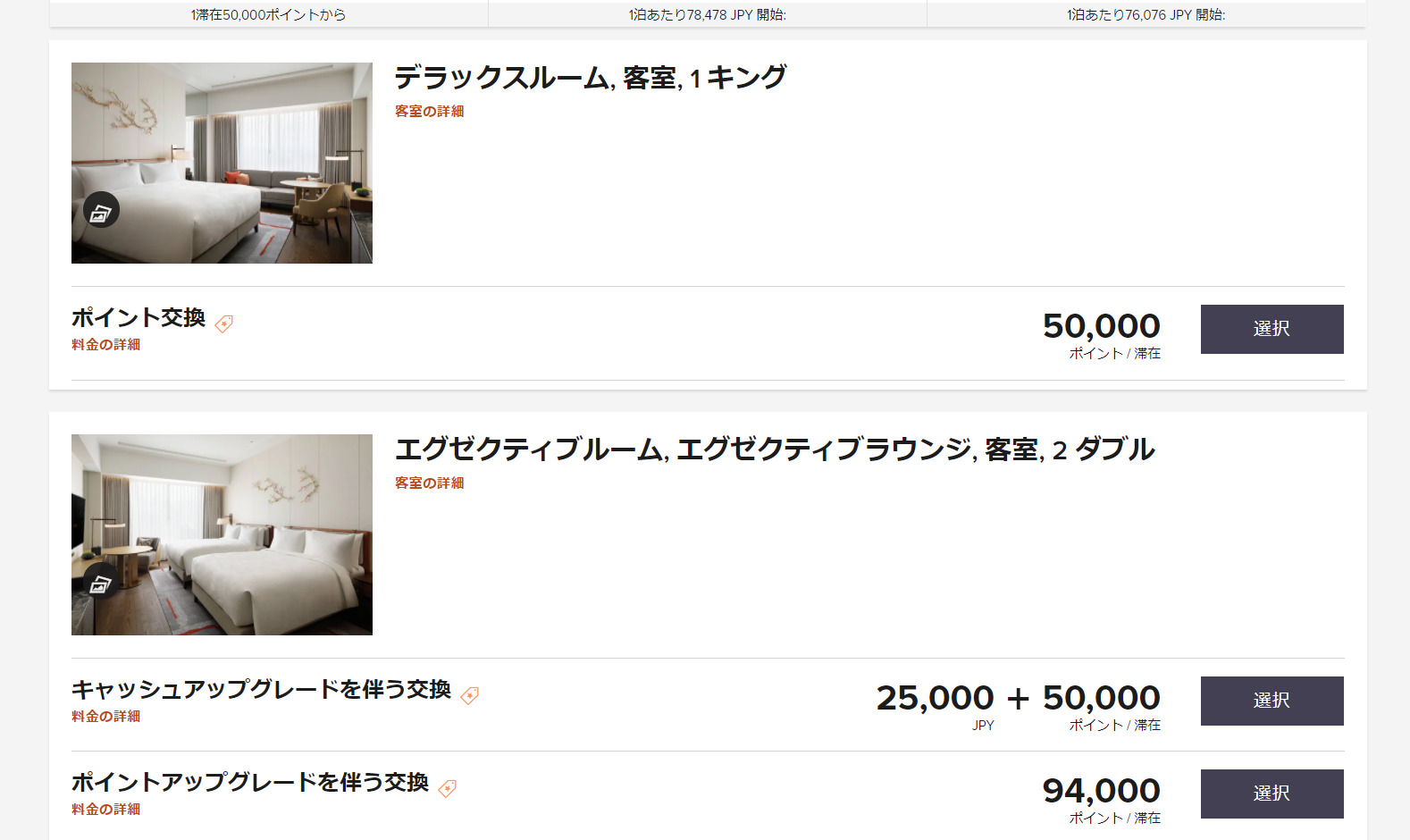Click the デラックスルーム, 客室, 1 キング heading

[x=590, y=78]
